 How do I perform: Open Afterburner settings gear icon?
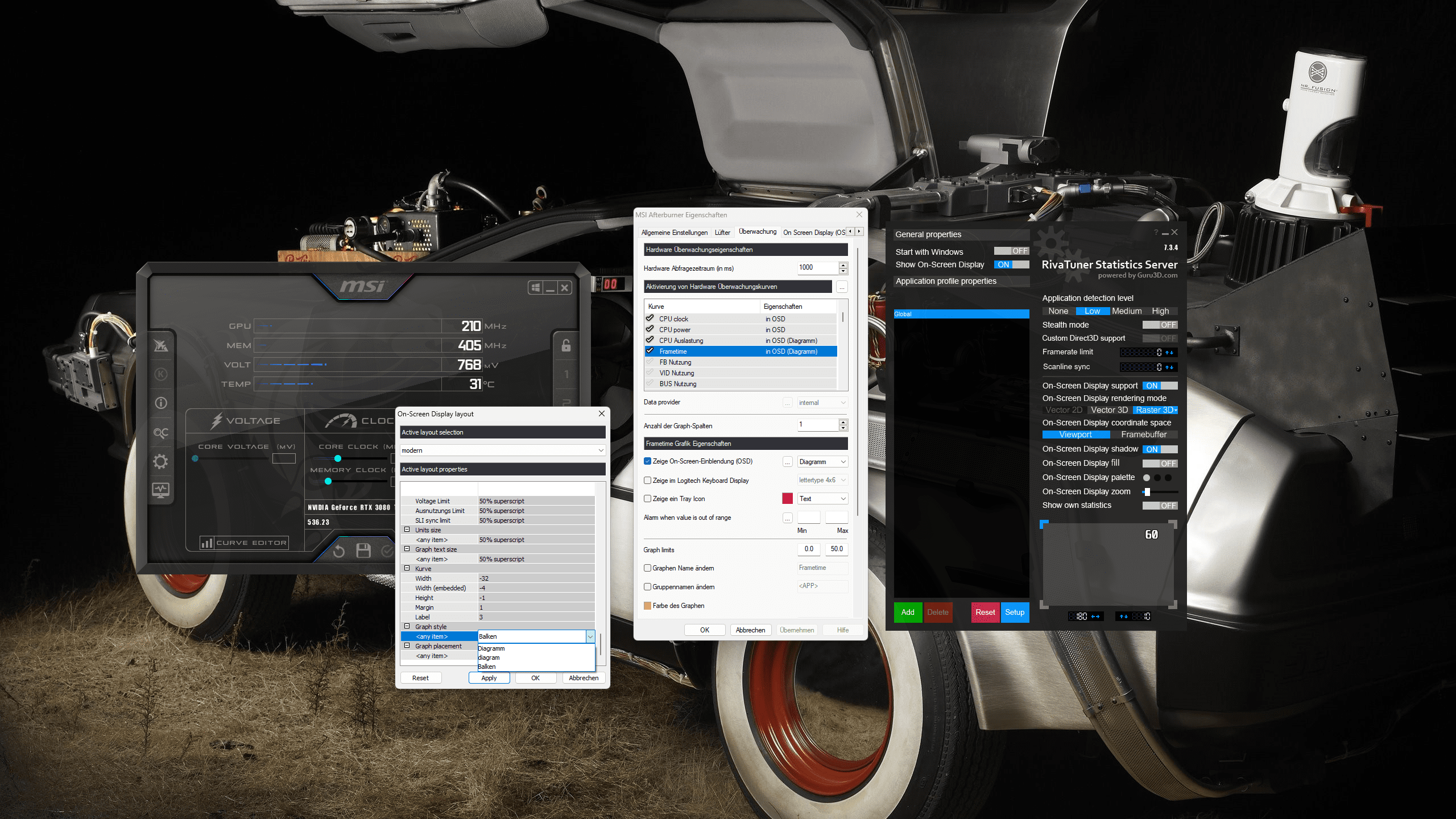pos(161,461)
